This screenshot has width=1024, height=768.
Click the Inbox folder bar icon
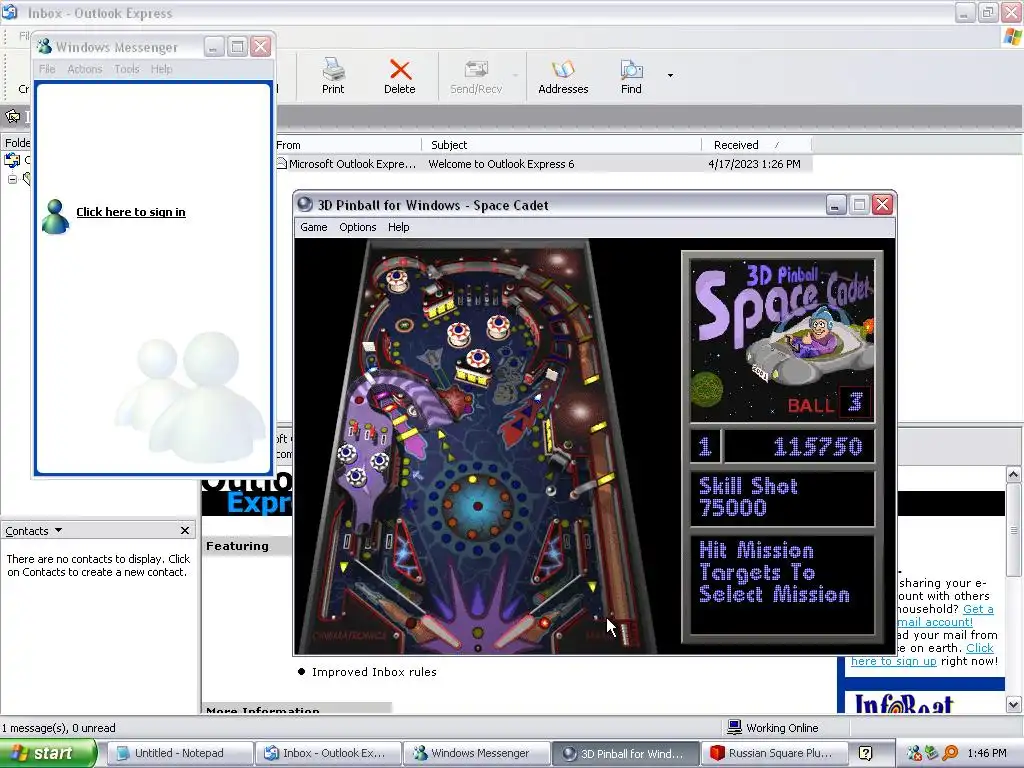(12, 117)
